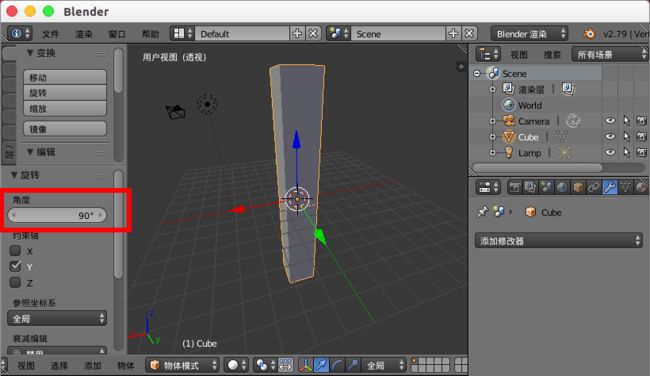This screenshot has height=376, width=650.
Task: Open the 渲染 menu
Action: 84,34
